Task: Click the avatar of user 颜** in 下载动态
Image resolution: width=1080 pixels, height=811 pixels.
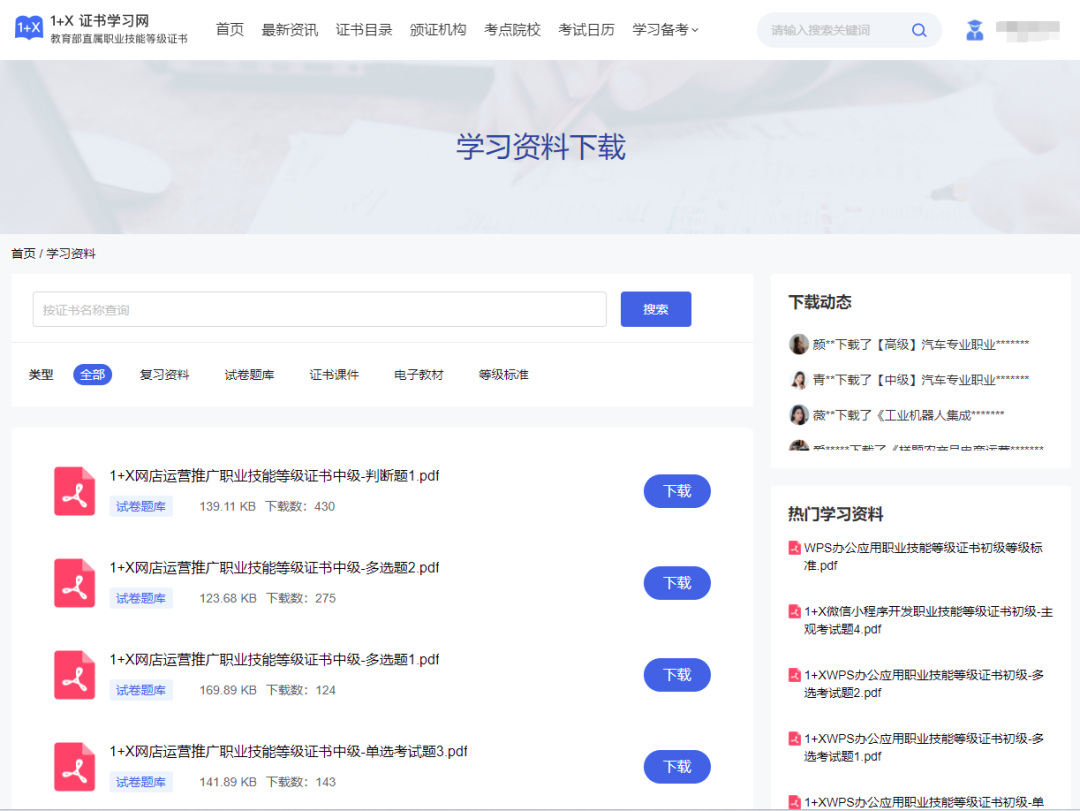Action: [x=798, y=344]
